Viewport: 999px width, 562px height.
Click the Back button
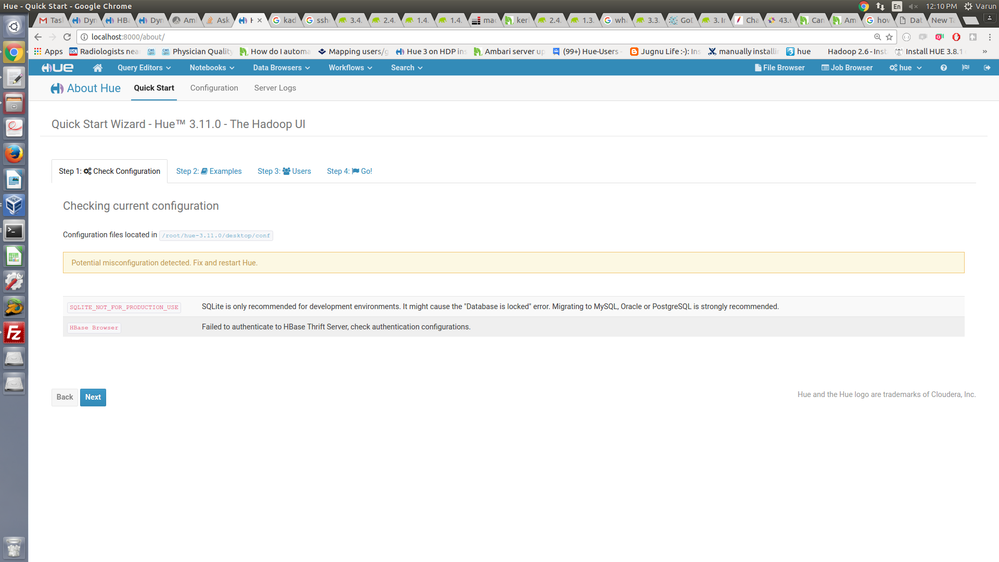(64, 397)
